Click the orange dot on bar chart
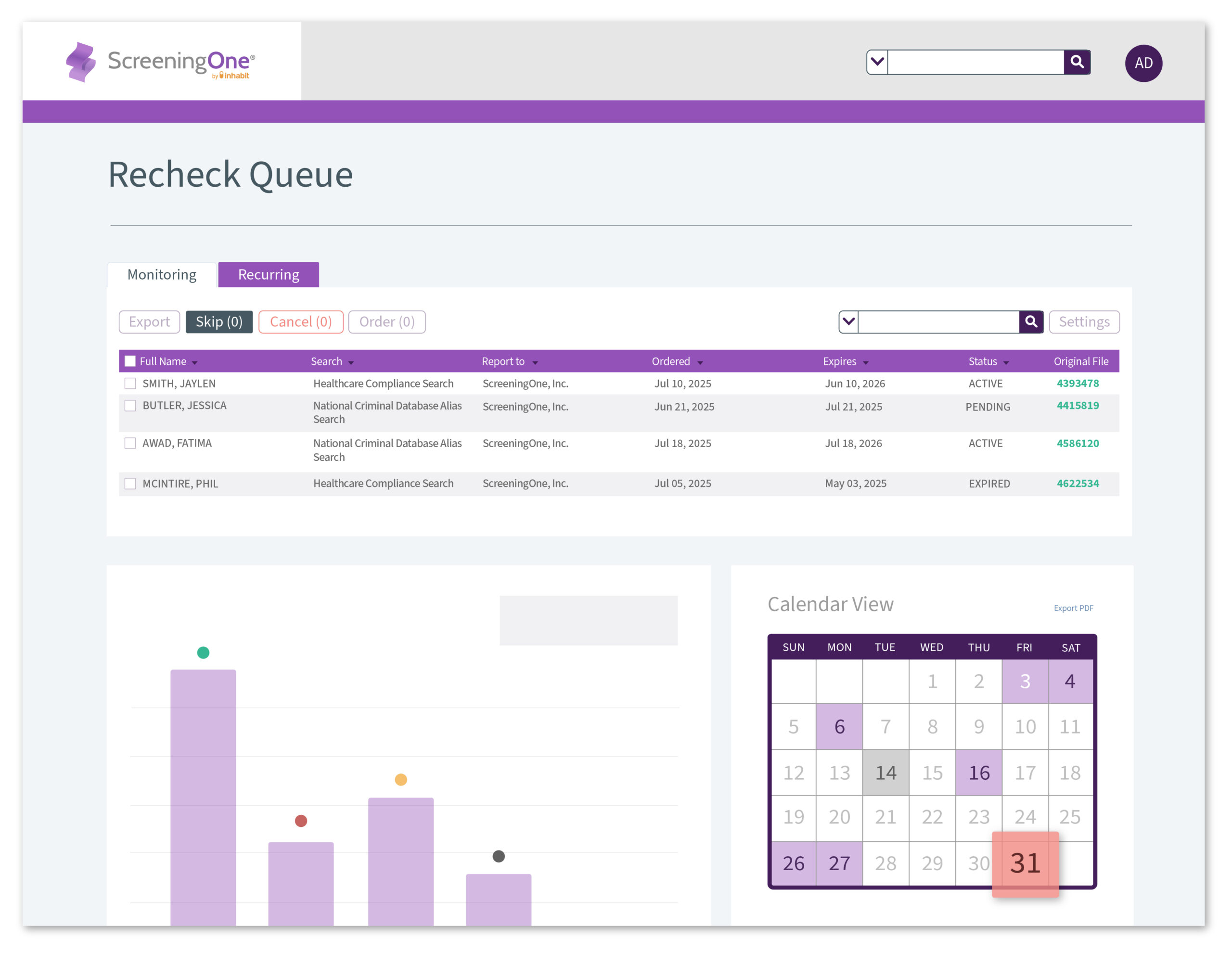Viewport: 1232px width, 953px height. pyautogui.click(x=400, y=780)
